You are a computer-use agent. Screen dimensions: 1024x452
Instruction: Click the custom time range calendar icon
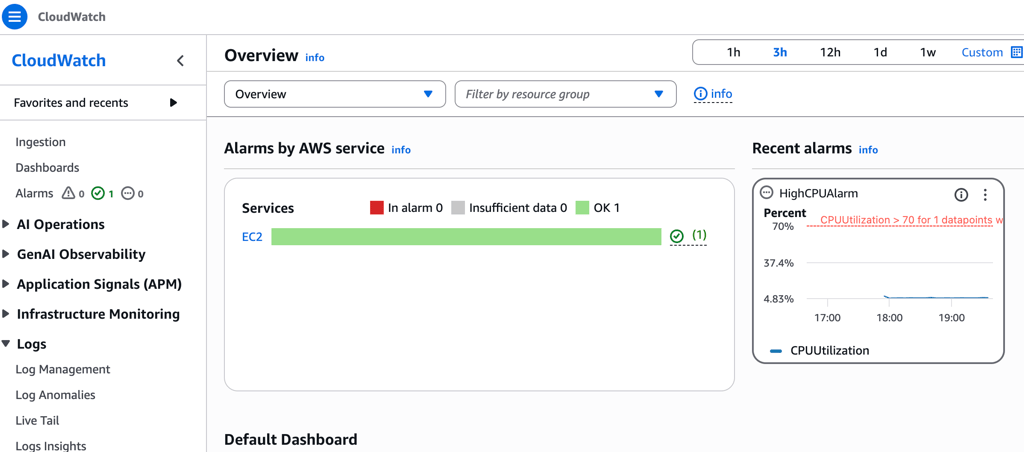point(1016,52)
